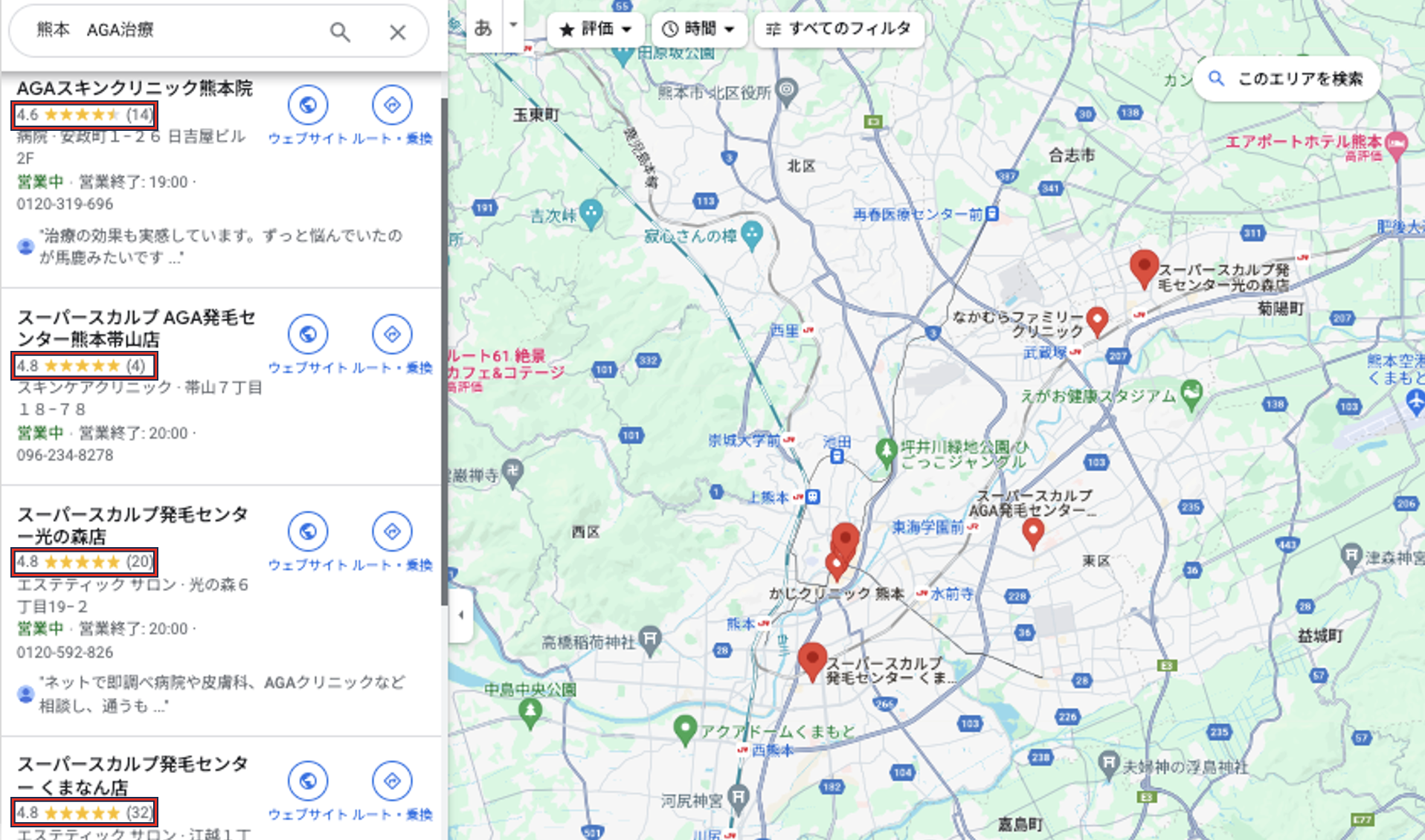This screenshot has width=1425, height=840.
Task: Click review snippet starting ネットで即調べ
Action: [222, 694]
